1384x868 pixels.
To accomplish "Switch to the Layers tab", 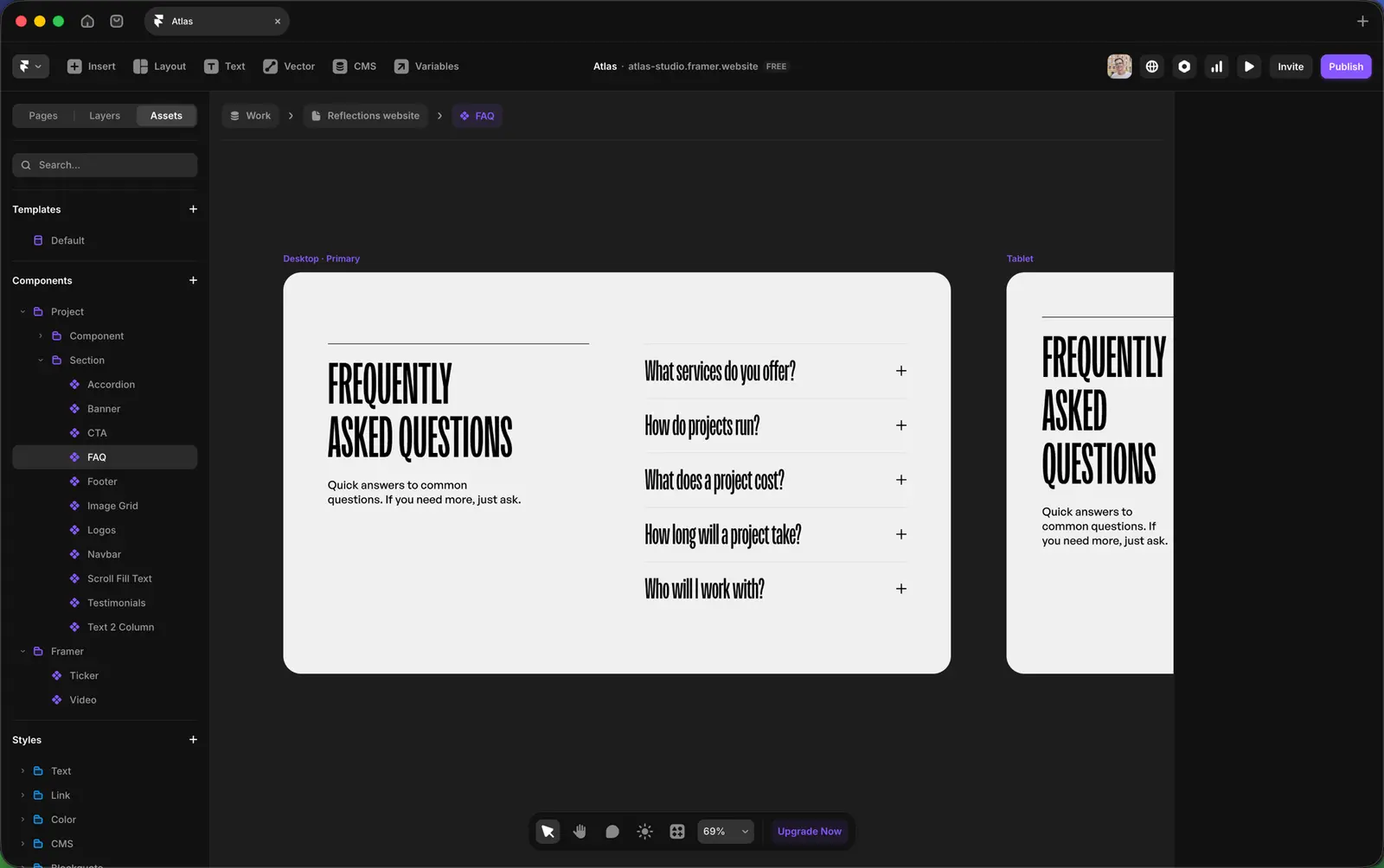I will pyautogui.click(x=105, y=116).
